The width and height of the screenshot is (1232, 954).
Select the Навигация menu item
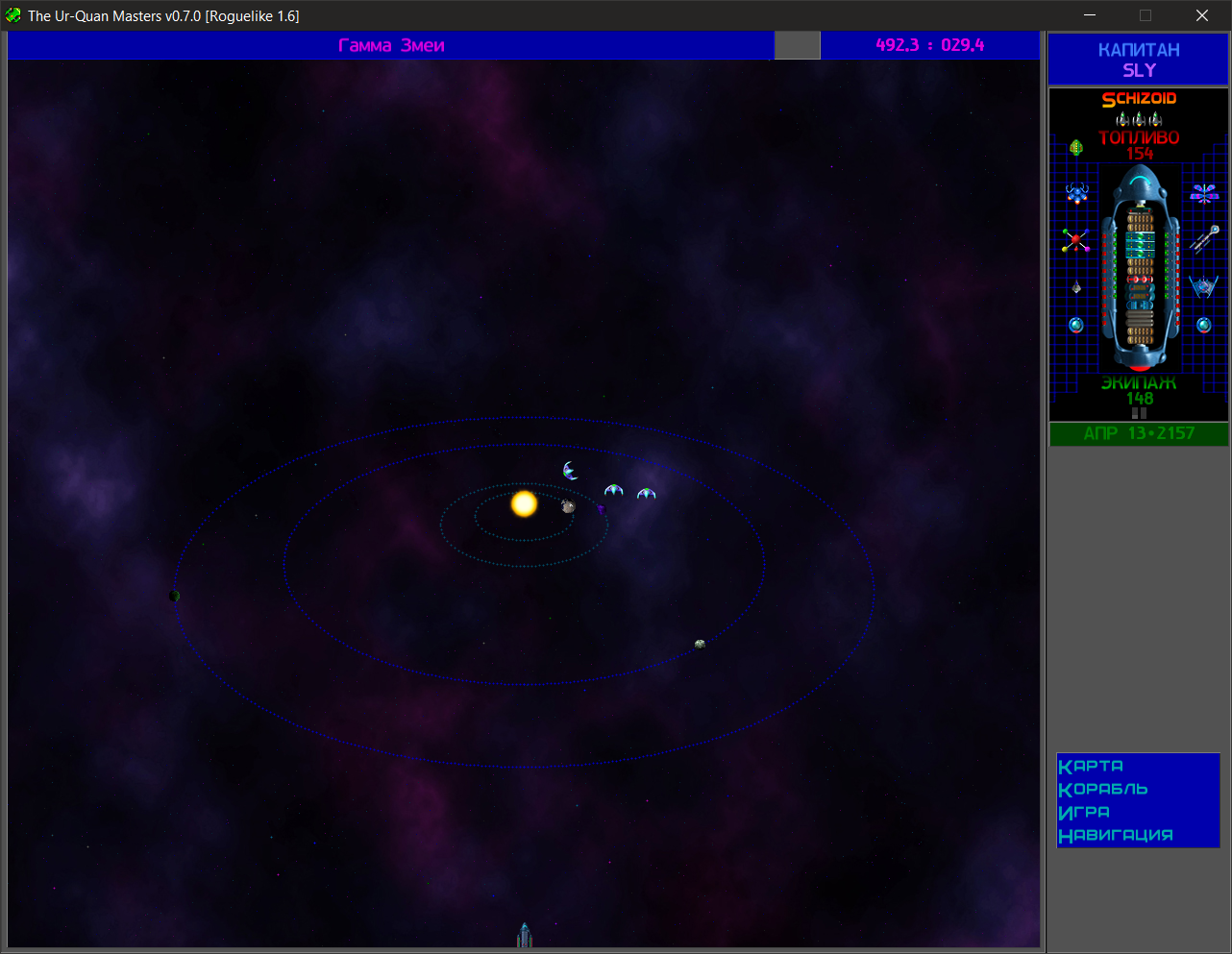1116,835
